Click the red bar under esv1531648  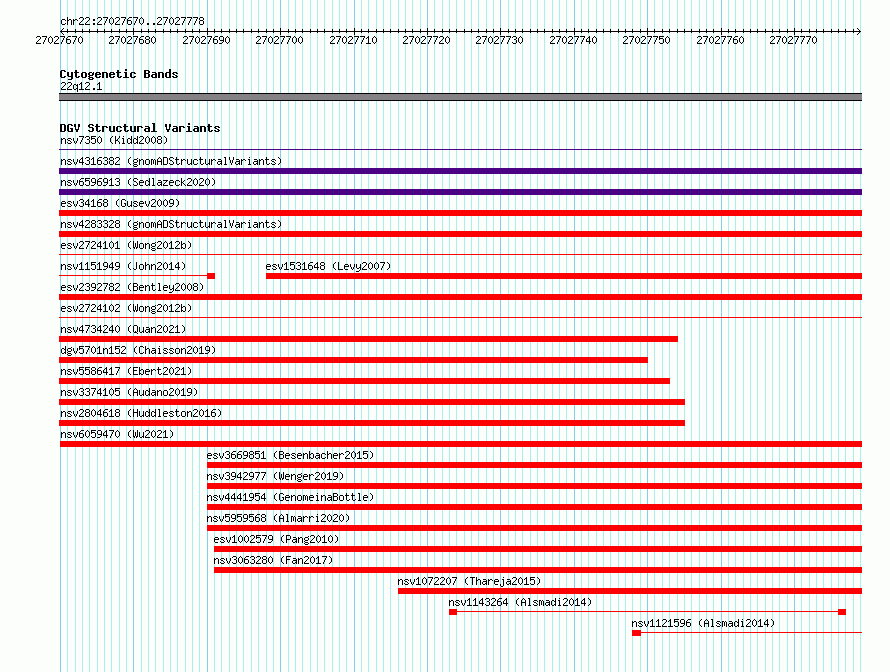click(x=564, y=276)
